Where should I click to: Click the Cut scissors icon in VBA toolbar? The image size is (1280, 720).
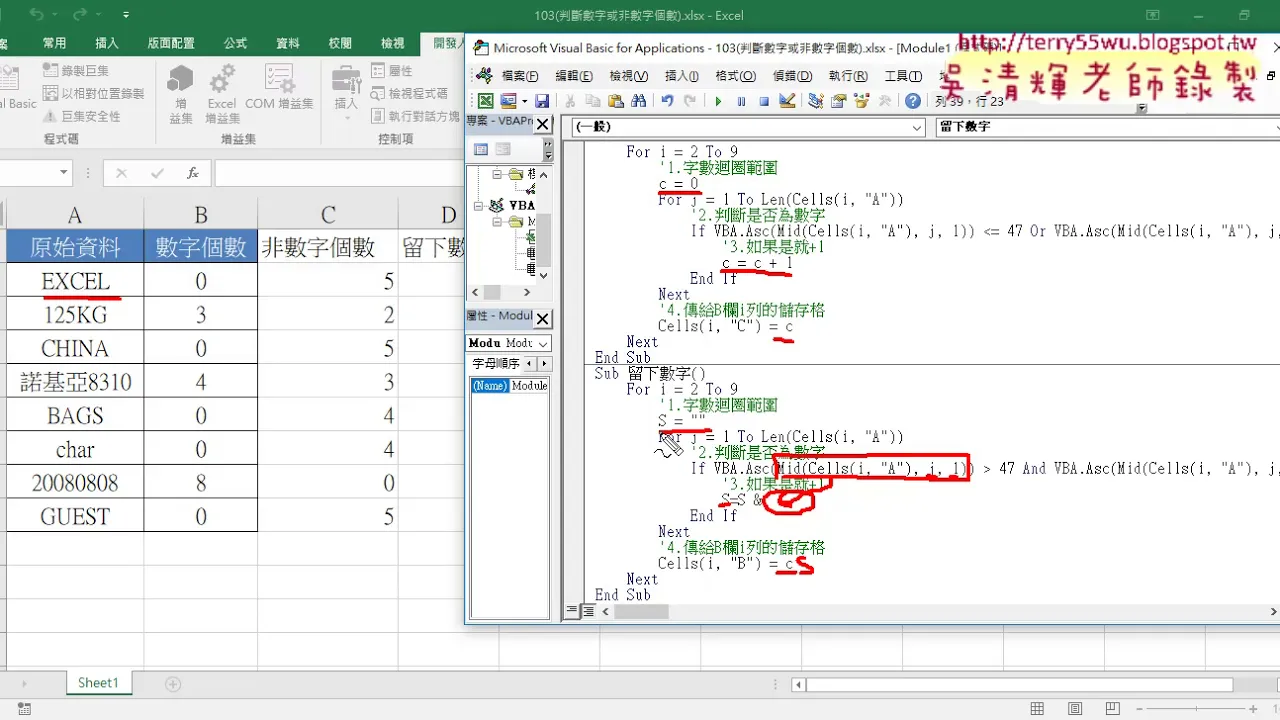point(570,101)
